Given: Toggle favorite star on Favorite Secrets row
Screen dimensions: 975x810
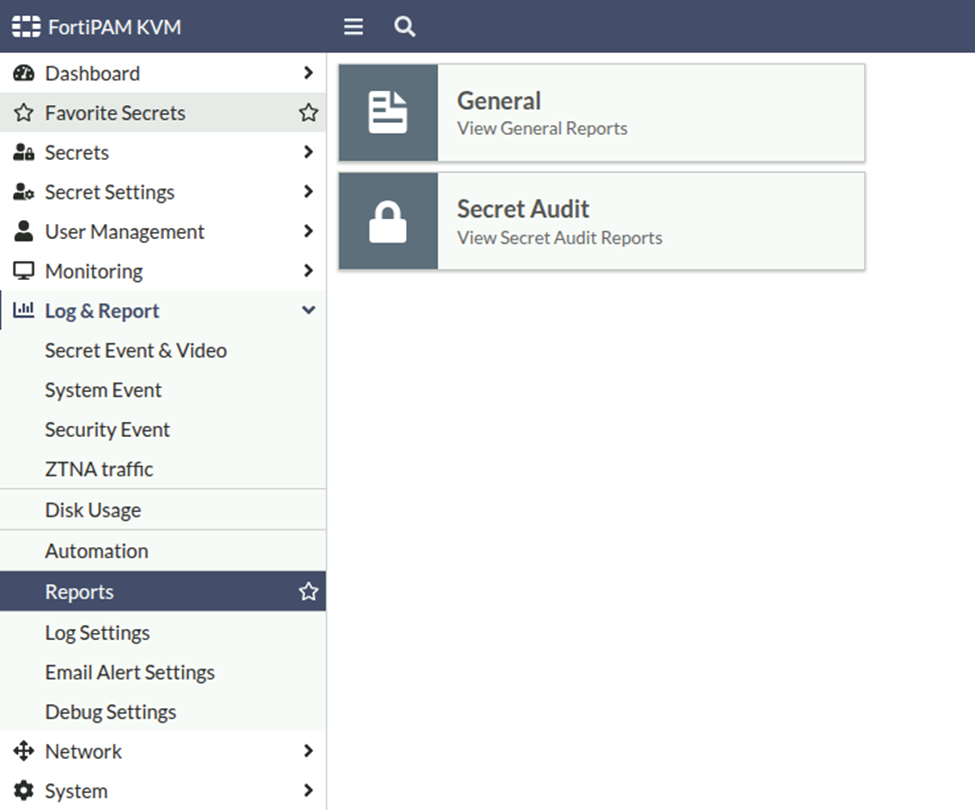Looking at the screenshot, I should [308, 113].
